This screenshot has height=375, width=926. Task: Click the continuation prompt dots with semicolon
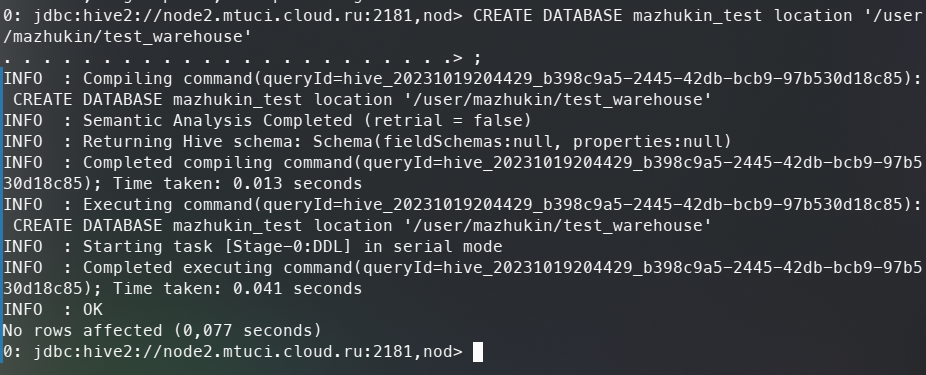pyautogui.click(x=243, y=58)
